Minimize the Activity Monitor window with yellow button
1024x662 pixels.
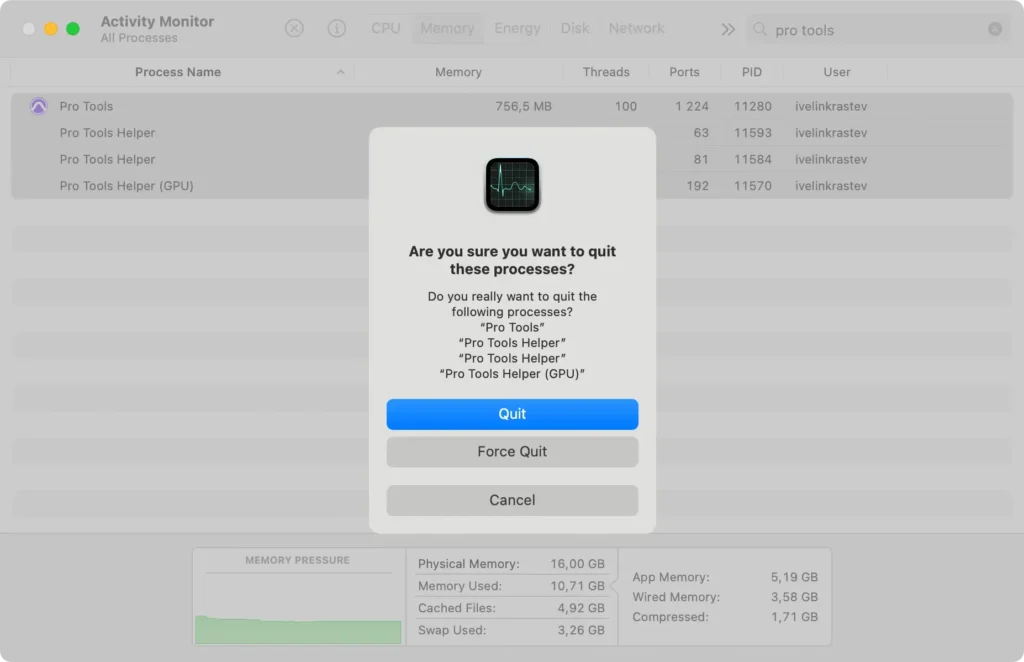coord(51,29)
